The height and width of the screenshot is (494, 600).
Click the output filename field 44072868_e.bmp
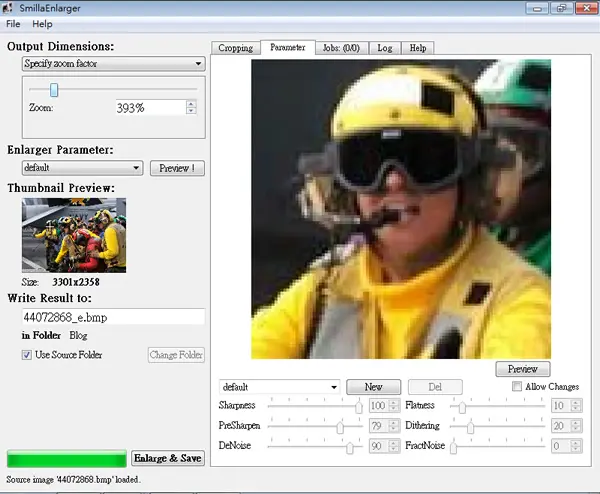pyautogui.click(x=114, y=317)
